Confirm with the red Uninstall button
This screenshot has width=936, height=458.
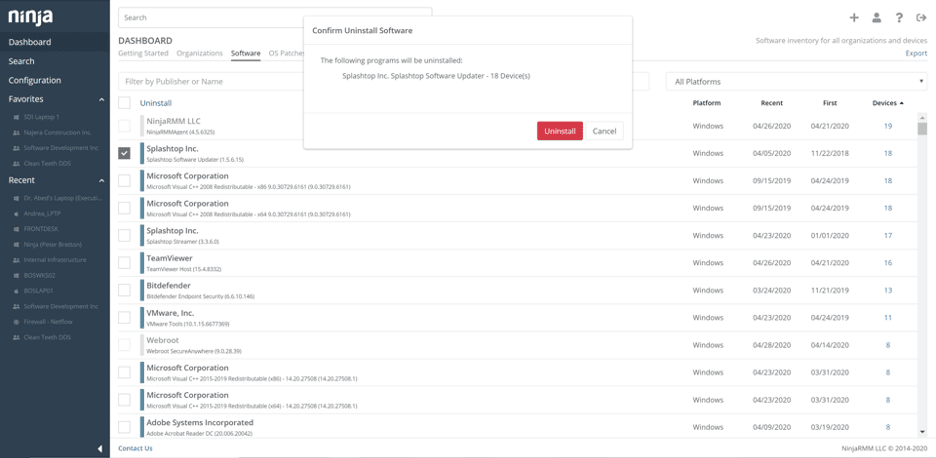tap(559, 131)
